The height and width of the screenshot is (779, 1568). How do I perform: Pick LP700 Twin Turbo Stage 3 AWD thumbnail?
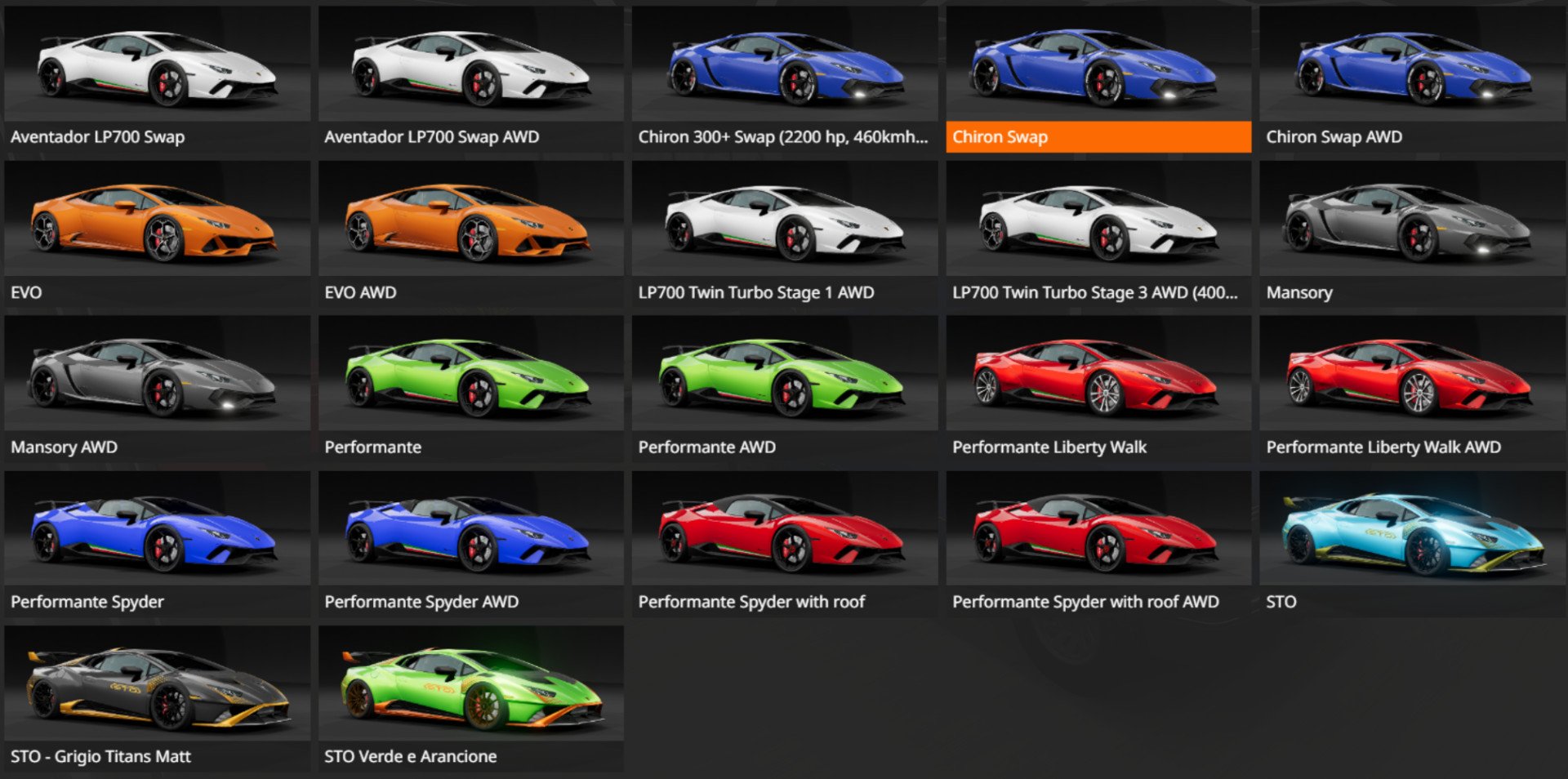1098,219
